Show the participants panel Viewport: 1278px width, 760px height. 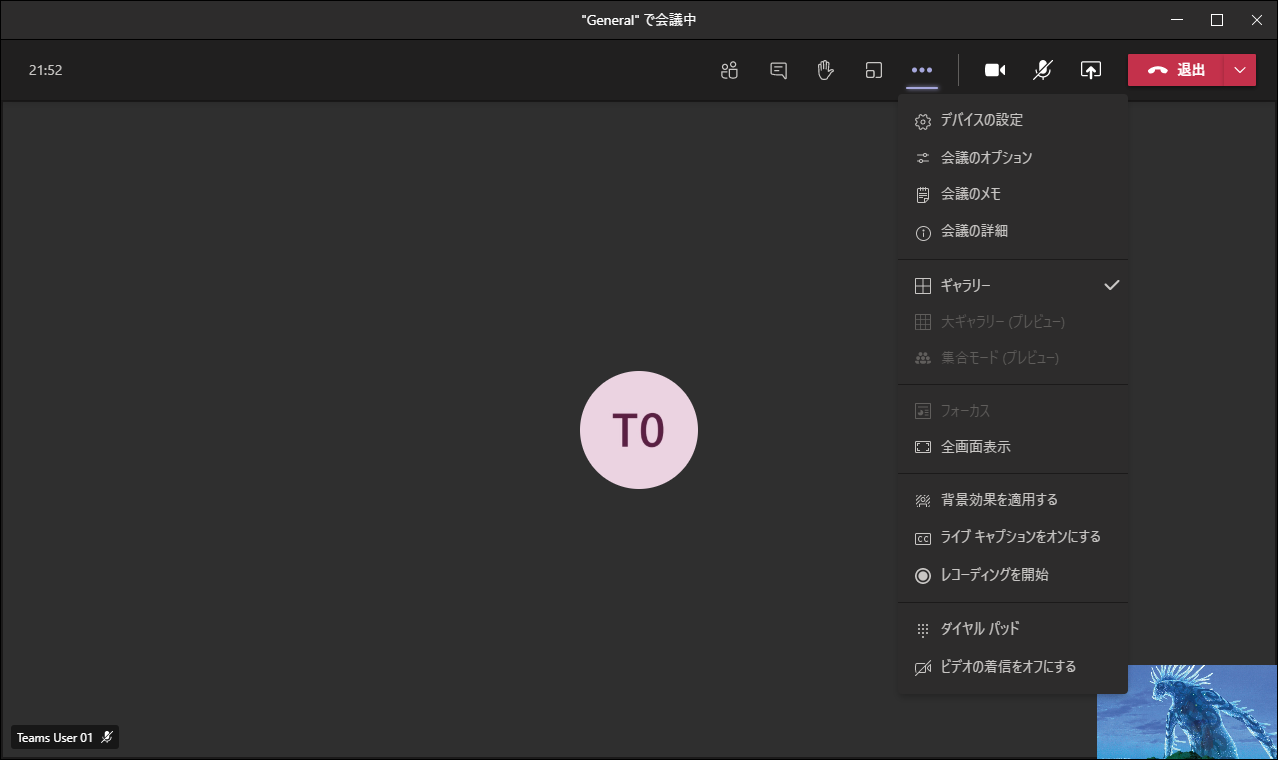click(x=729, y=70)
